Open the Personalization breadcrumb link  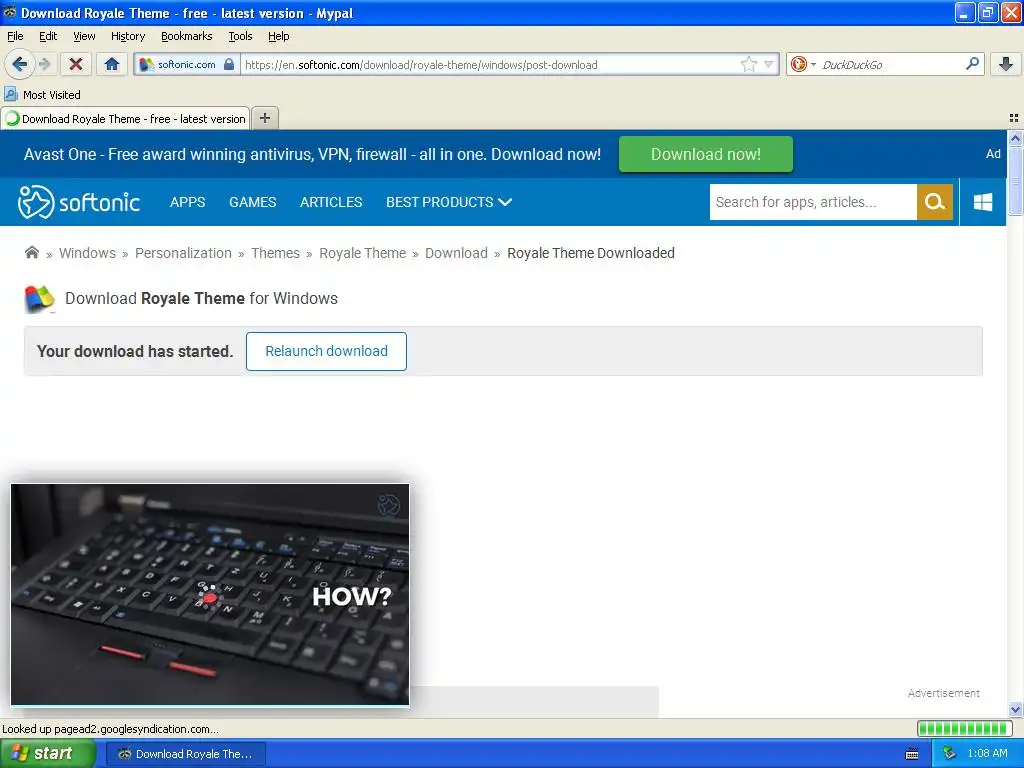coord(183,253)
